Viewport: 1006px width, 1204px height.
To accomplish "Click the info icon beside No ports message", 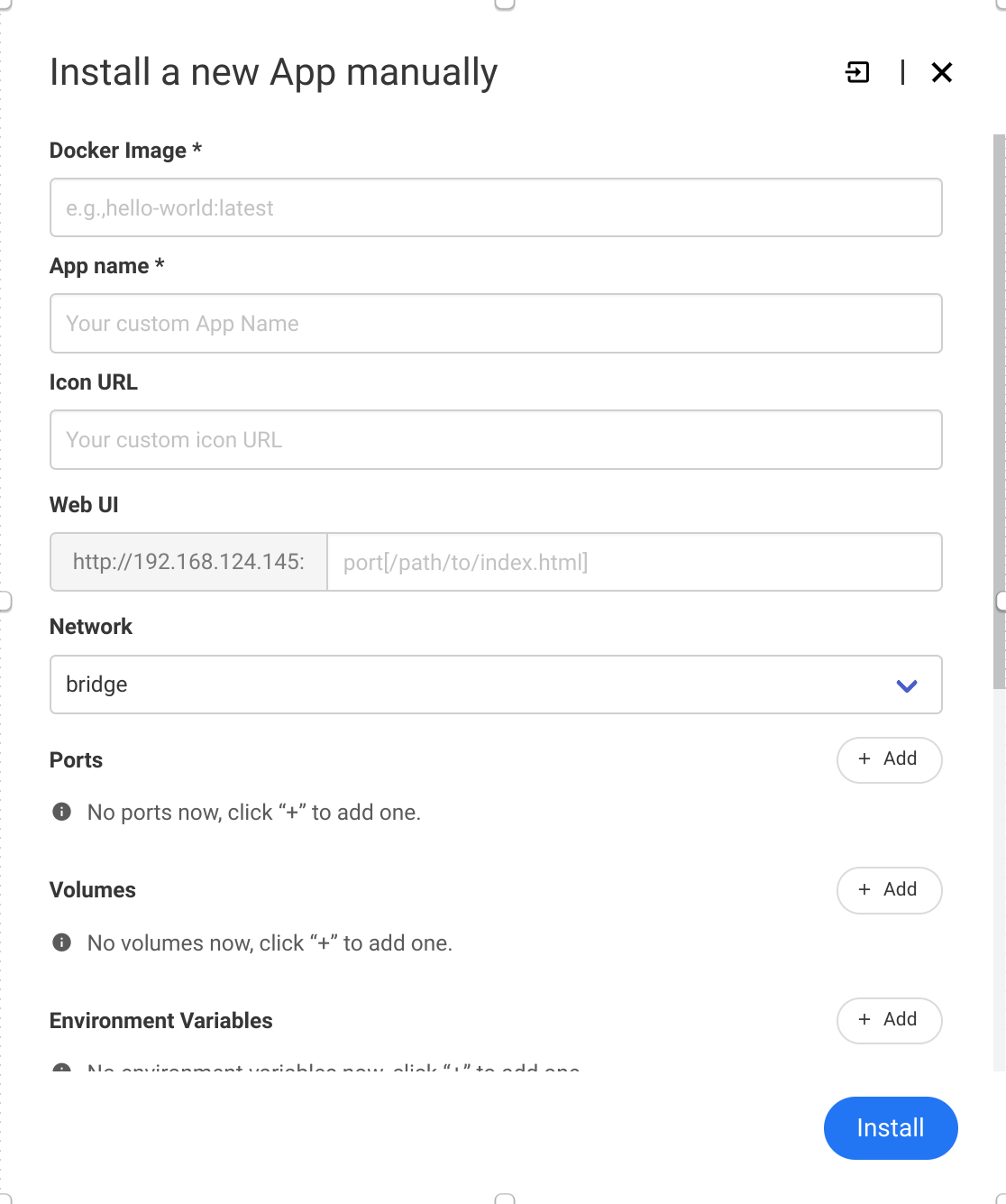I will click(x=62, y=812).
